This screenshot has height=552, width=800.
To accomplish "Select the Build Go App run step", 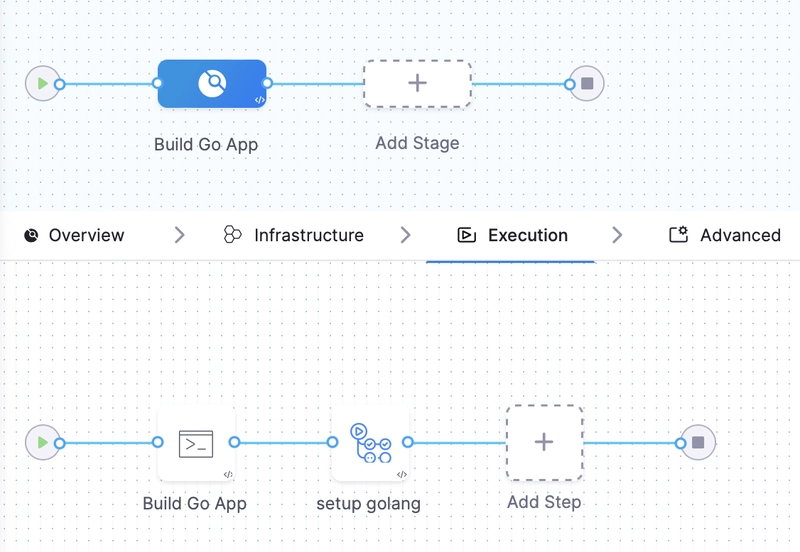I will pyautogui.click(x=196, y=443).
